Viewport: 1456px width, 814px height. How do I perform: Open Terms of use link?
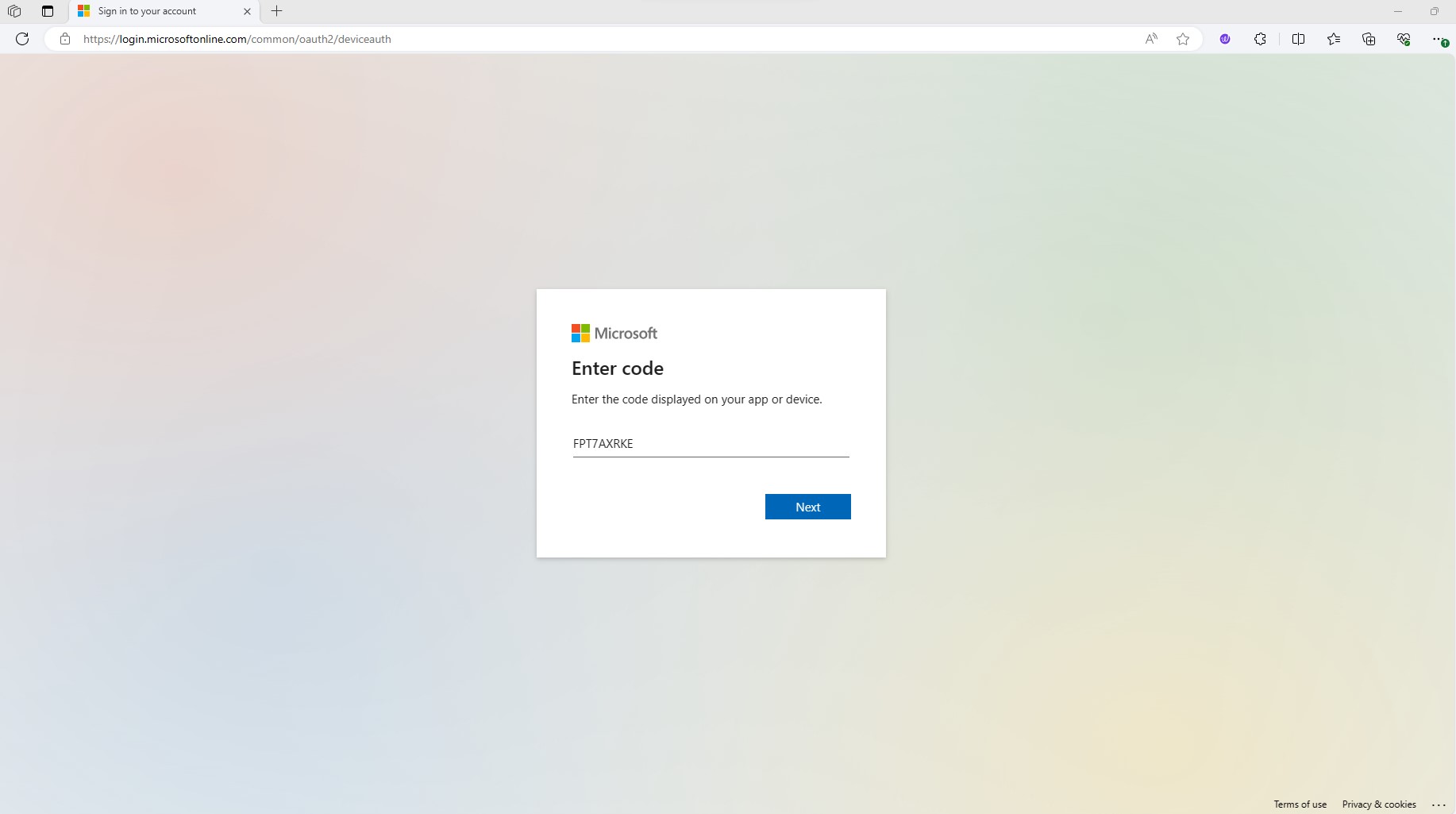click(x=1300, y=804)
